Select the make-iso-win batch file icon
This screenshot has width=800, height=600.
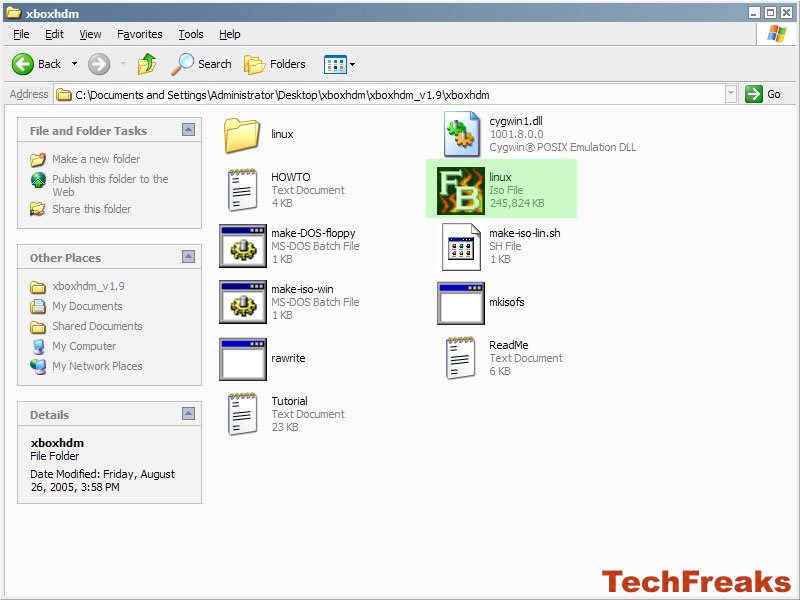[x=243, y=302]
